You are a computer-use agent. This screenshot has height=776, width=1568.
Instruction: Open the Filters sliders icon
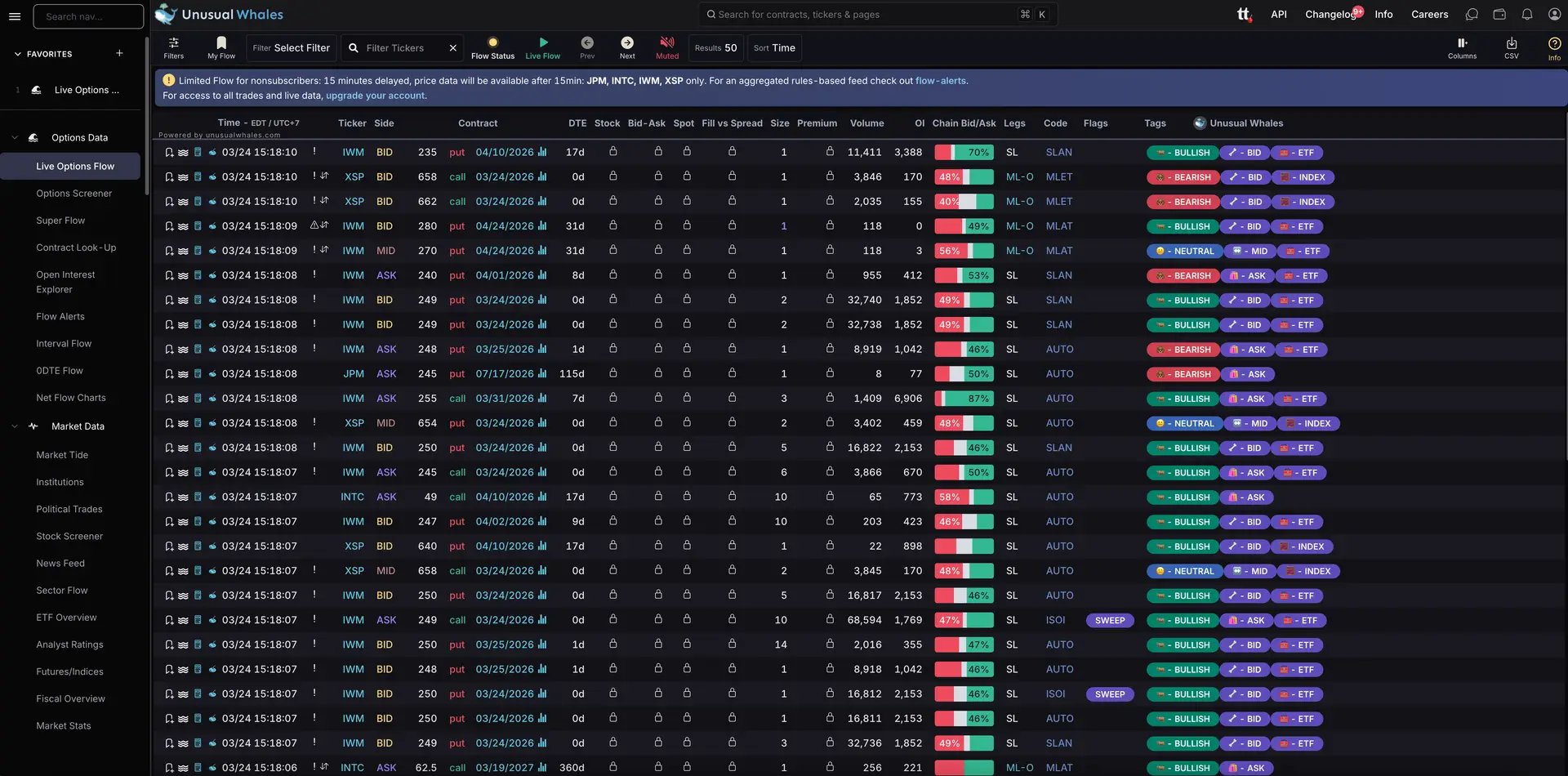173,48
